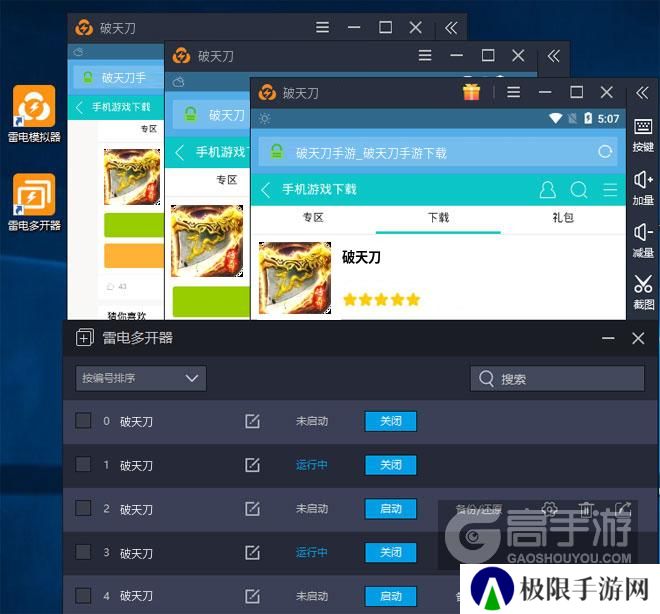The height and width of the screenshot is (614, 660).
Task: Open hamburger menu in front emulator title bar
Action: [x=514, y=92]
